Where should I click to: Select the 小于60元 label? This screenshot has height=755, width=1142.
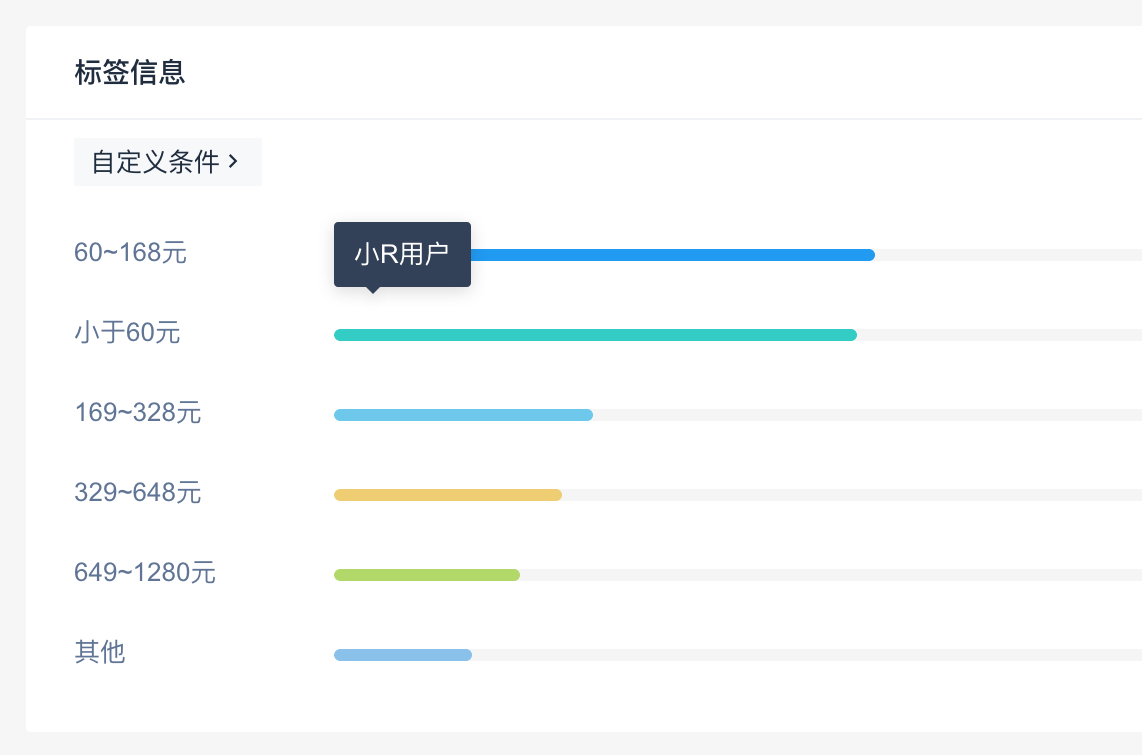127,333
